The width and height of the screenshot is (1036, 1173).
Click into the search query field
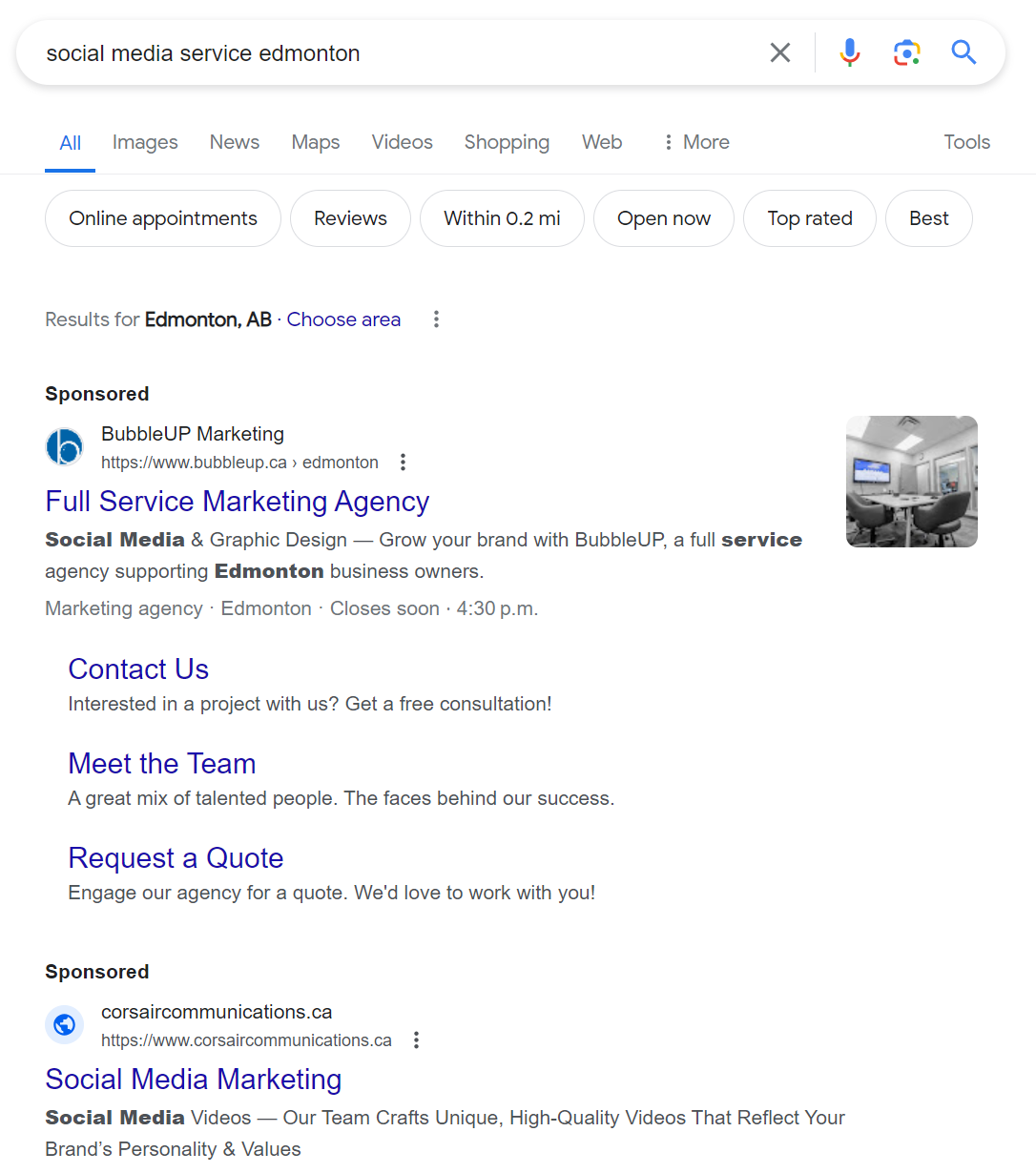click(x=382, y=53)
